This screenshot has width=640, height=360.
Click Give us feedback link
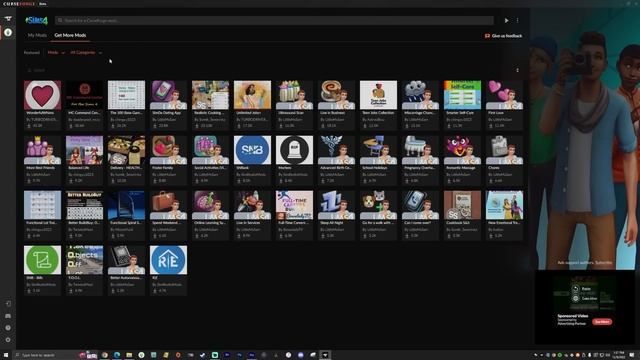click(x=503, y=36)
